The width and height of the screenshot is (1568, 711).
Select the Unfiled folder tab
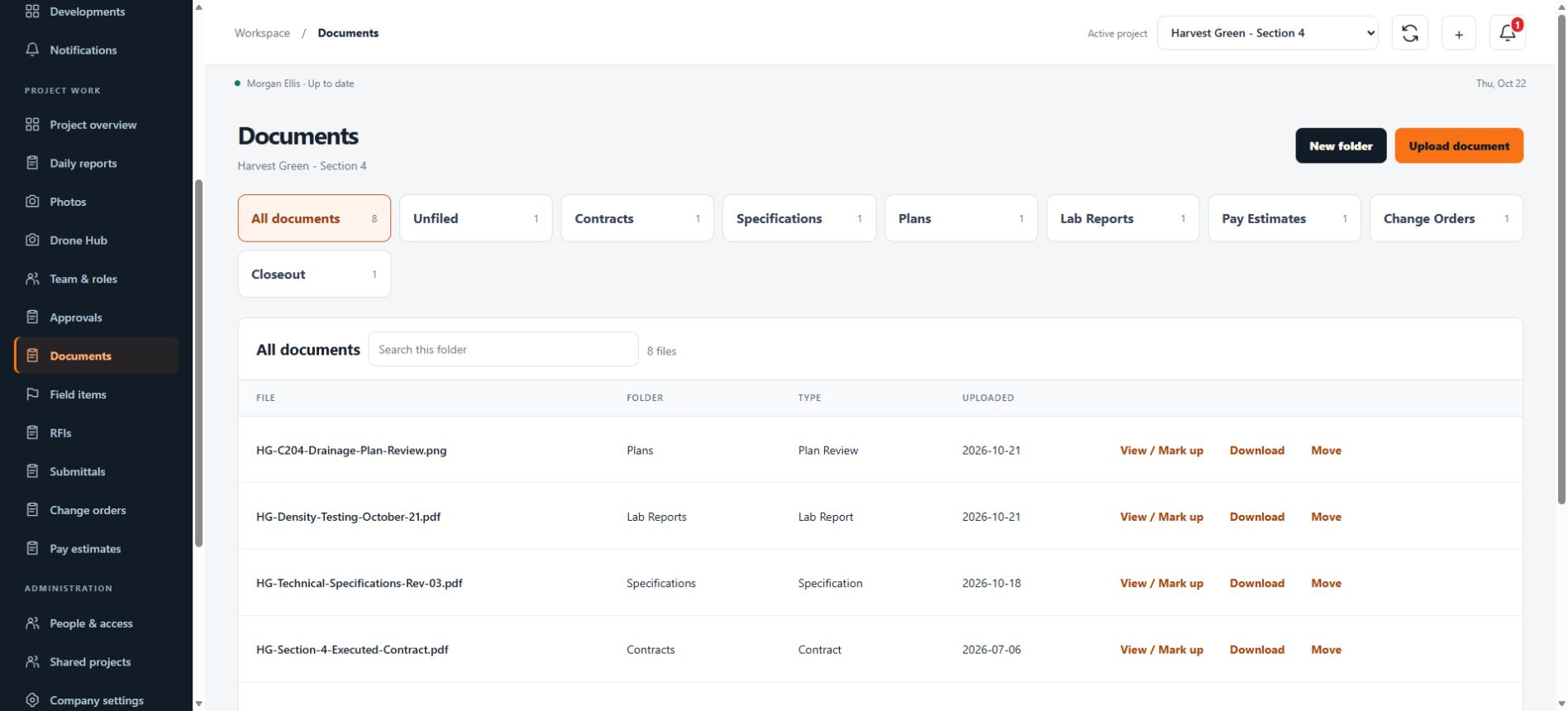(476, 218)
